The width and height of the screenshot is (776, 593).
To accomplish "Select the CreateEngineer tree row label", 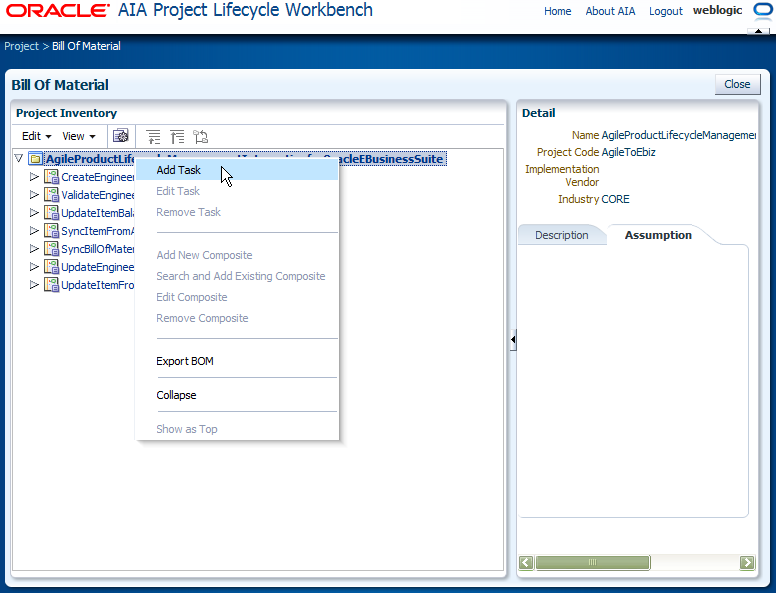I will tap(97, 177).
